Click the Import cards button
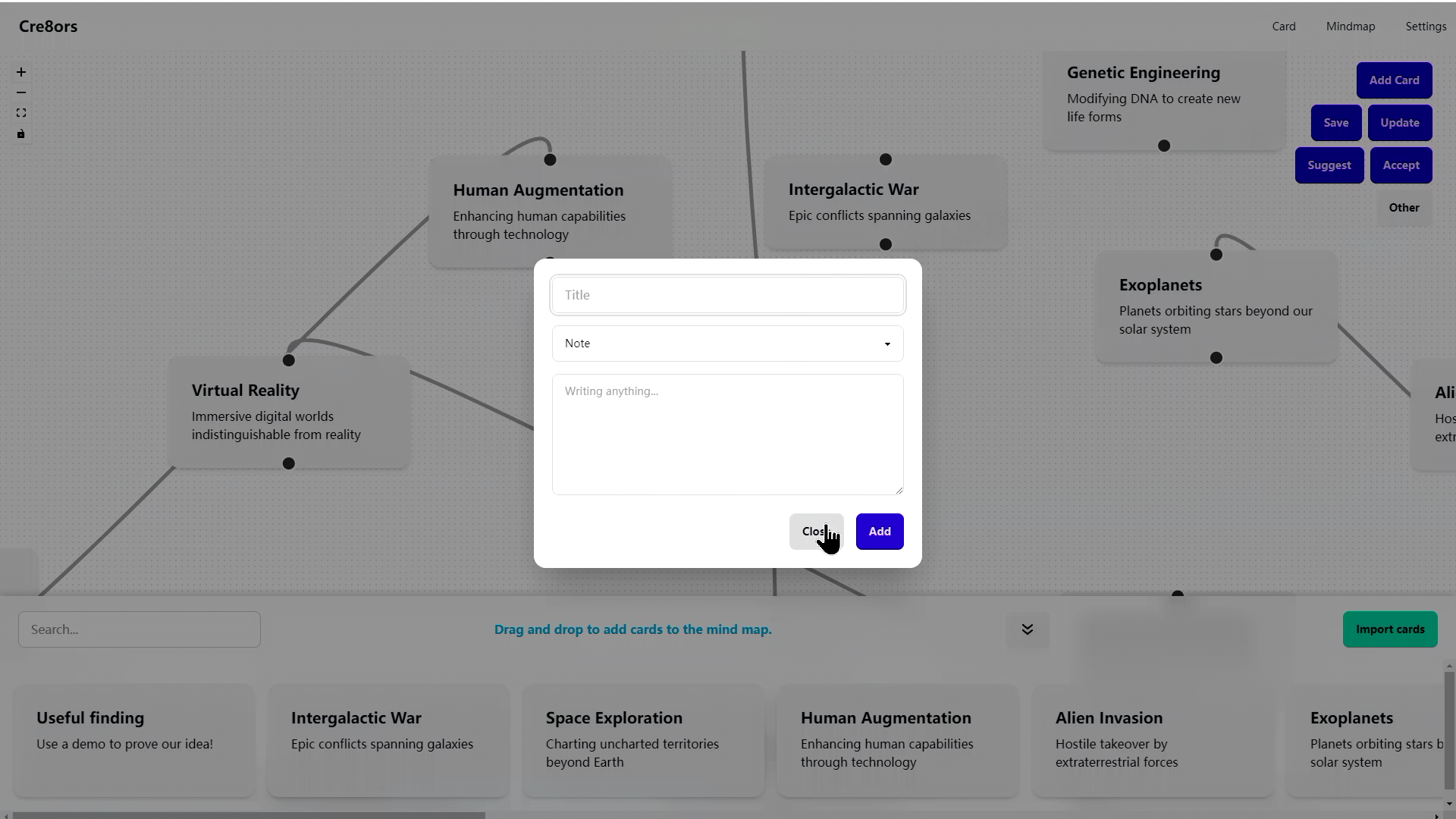Viewport: 1456px width, 819px height. tap(1390, 629)
